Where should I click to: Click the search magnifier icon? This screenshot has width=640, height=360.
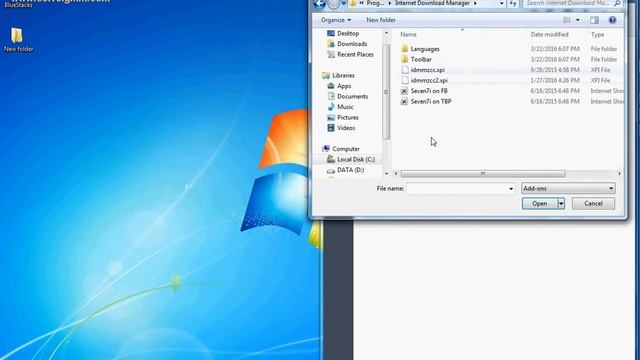[617, 3]
